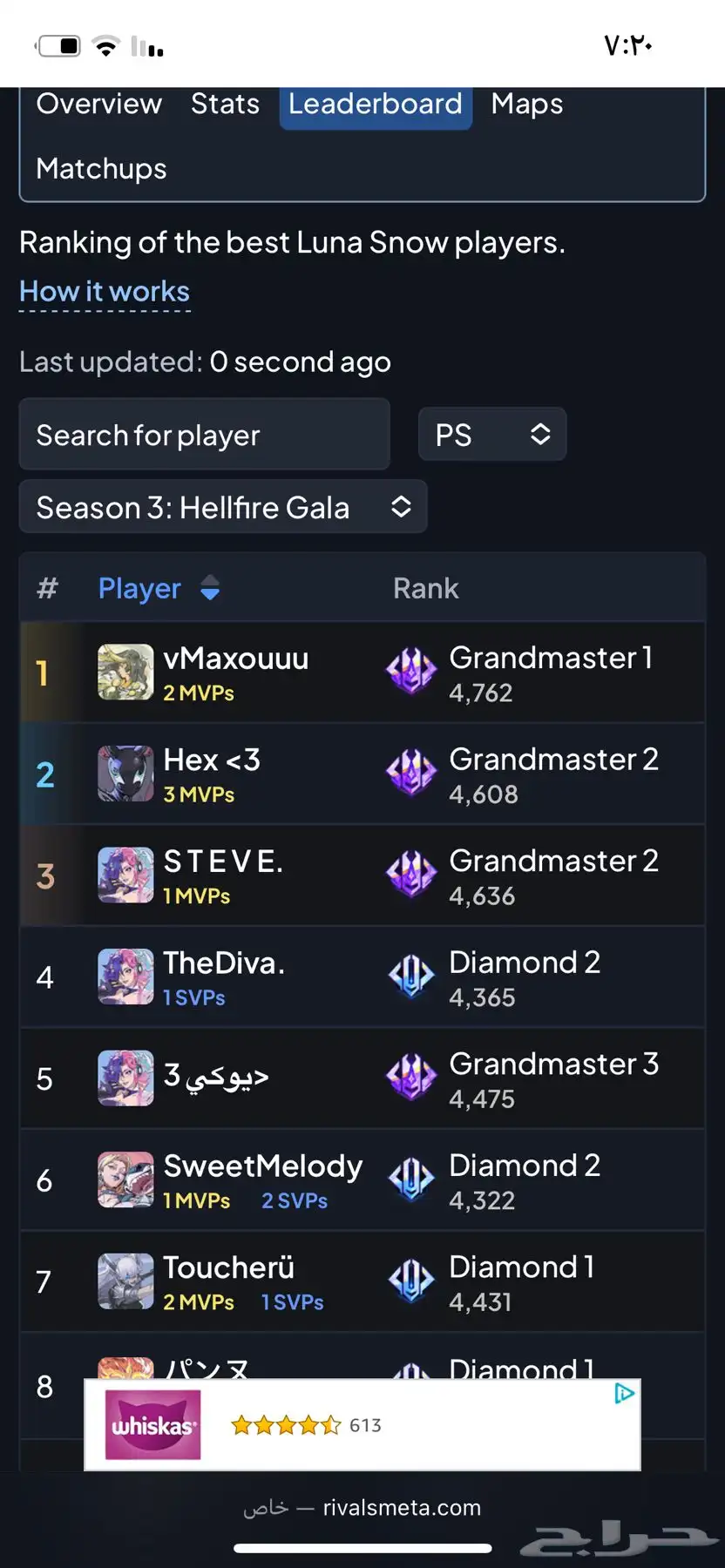Viewport: 725px width, 1568px height.
Task: Open the PS platform dropdown
Action: (492, 434)
